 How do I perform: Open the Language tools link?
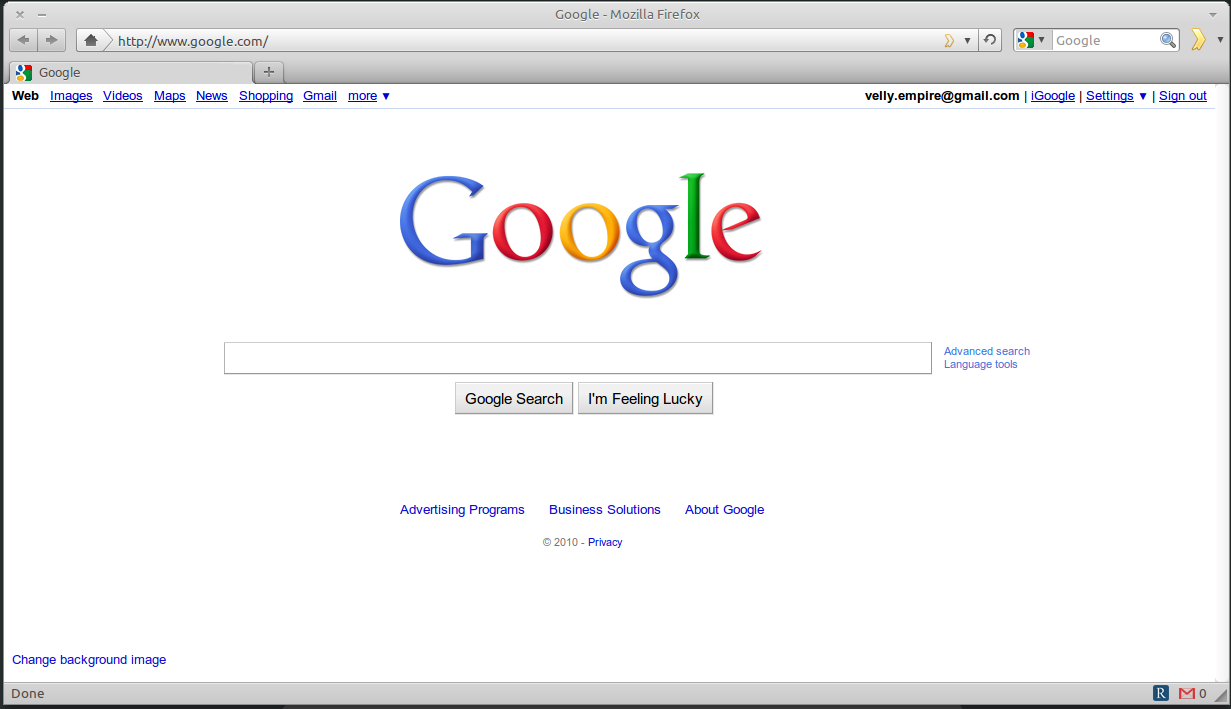click(x=981, y=364)
